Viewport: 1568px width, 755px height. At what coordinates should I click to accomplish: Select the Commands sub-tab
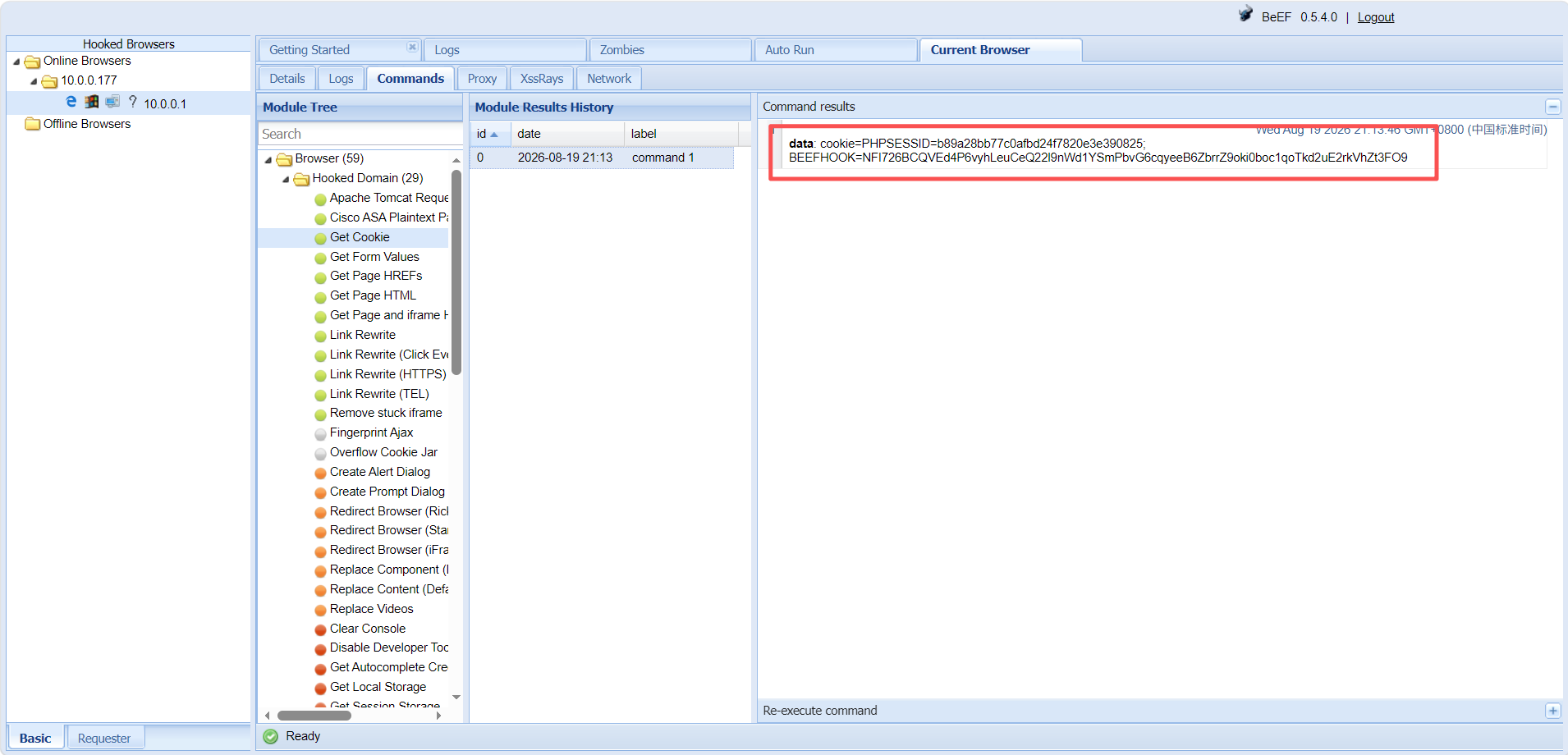pos(410,79)
